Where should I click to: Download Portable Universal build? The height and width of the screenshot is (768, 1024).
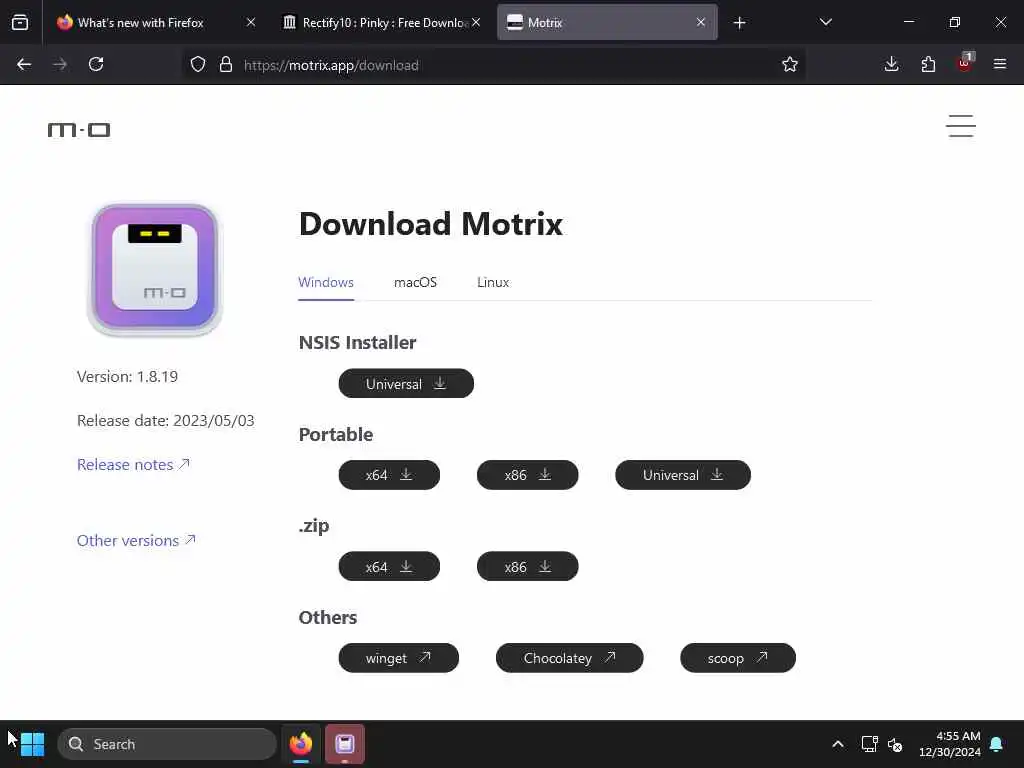pos(683,475)
